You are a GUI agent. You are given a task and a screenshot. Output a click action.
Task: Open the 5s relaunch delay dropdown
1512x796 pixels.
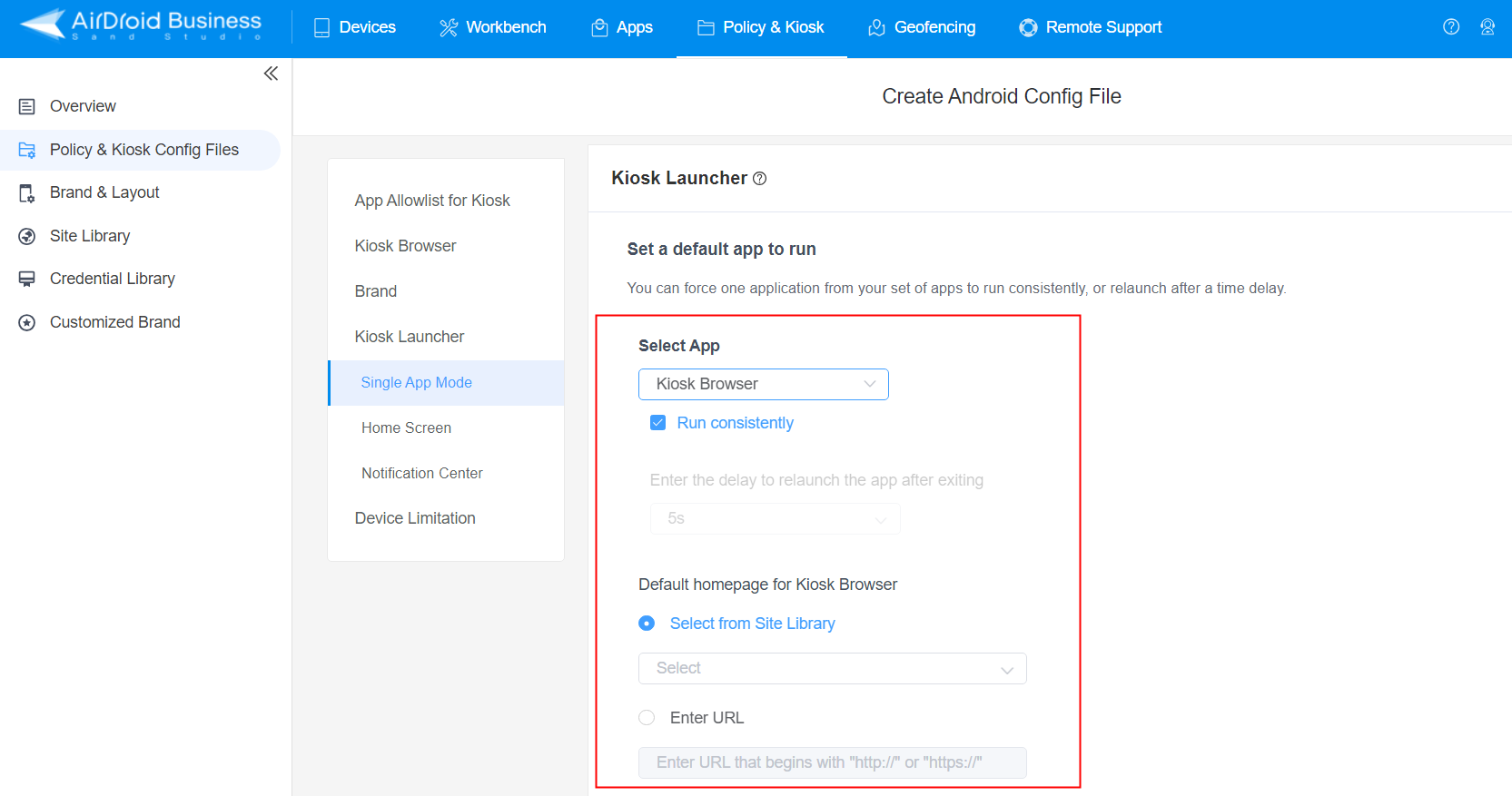(x=775, y=519)
